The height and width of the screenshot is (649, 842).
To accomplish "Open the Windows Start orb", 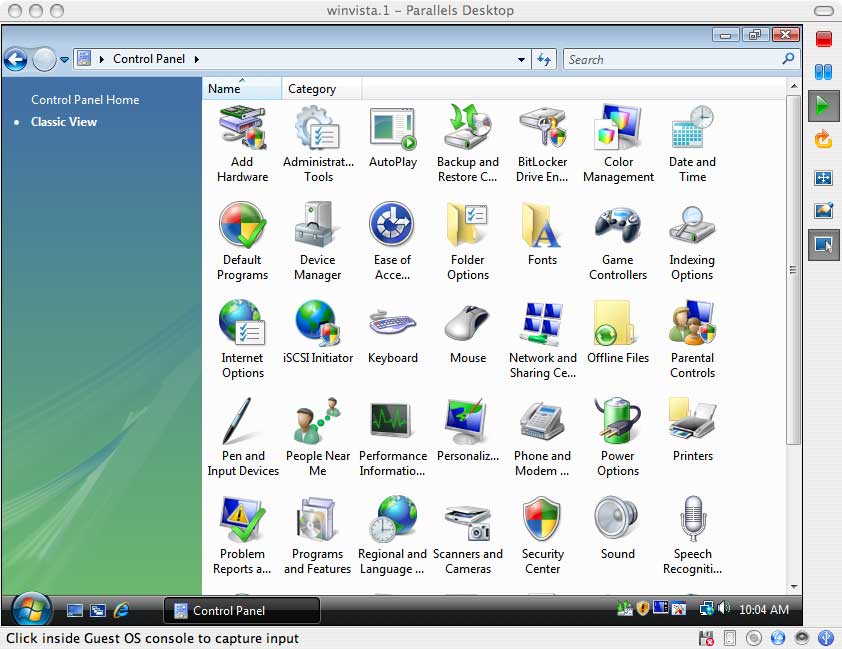I will 31,610.
